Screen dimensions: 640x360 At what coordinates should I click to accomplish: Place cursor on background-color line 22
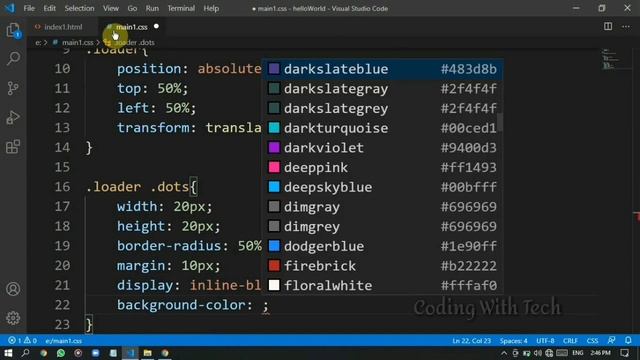pos(193,305)
